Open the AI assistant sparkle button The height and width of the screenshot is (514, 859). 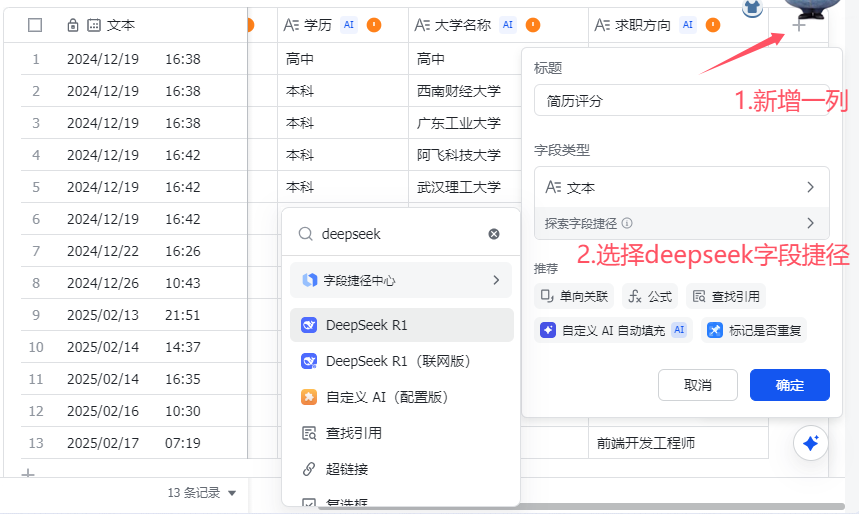pos(810,443)
